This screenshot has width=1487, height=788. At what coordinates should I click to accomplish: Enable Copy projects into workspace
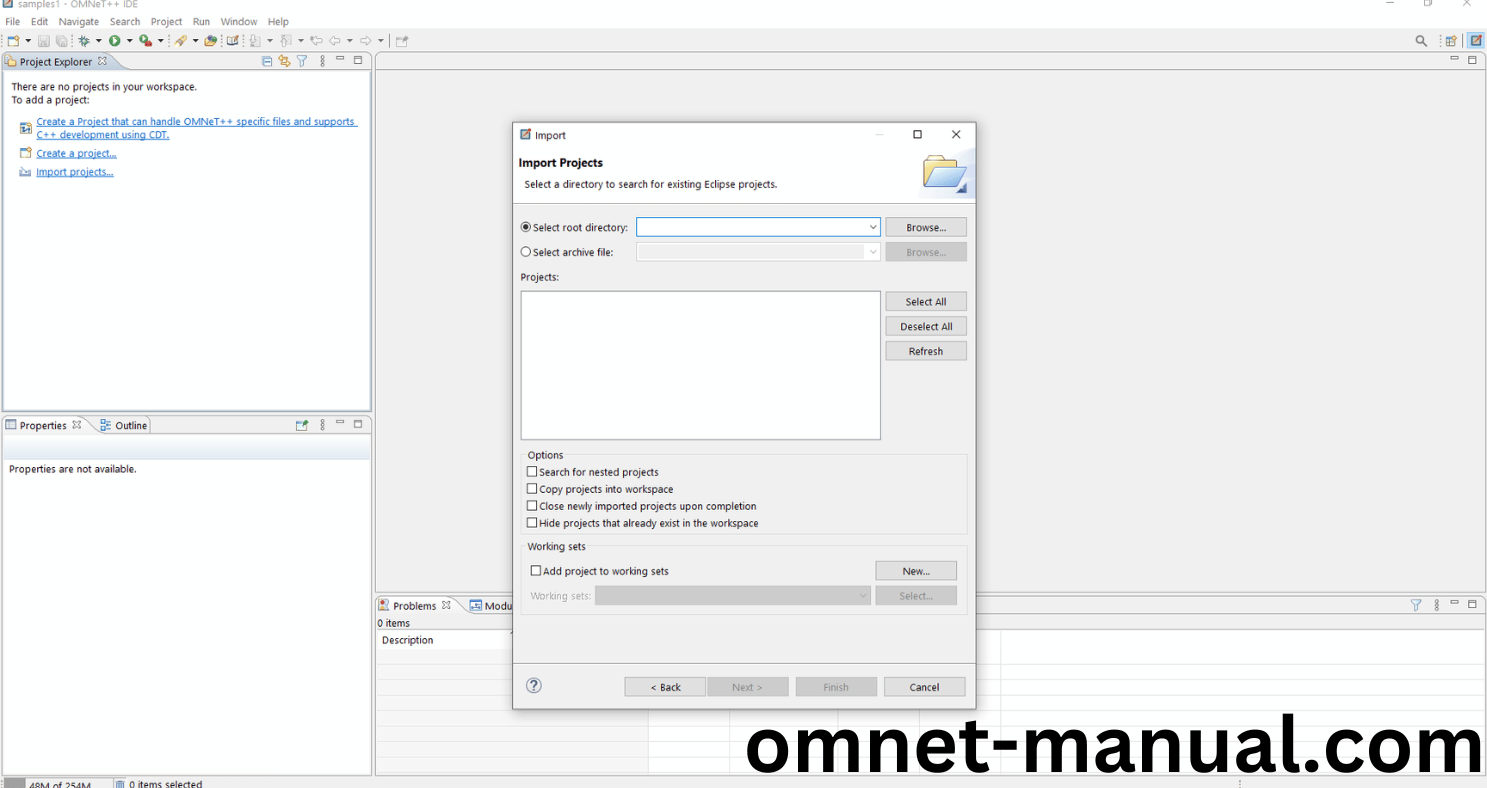532,489
